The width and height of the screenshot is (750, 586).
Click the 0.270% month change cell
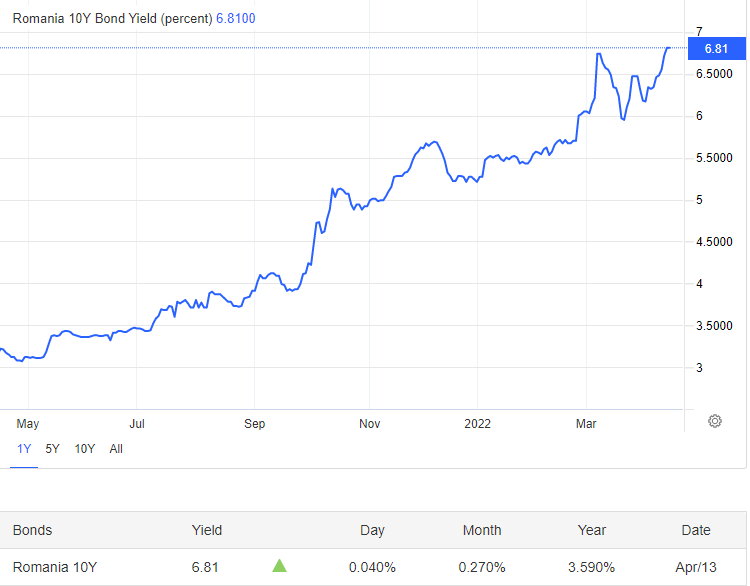(x=482, y=567)
